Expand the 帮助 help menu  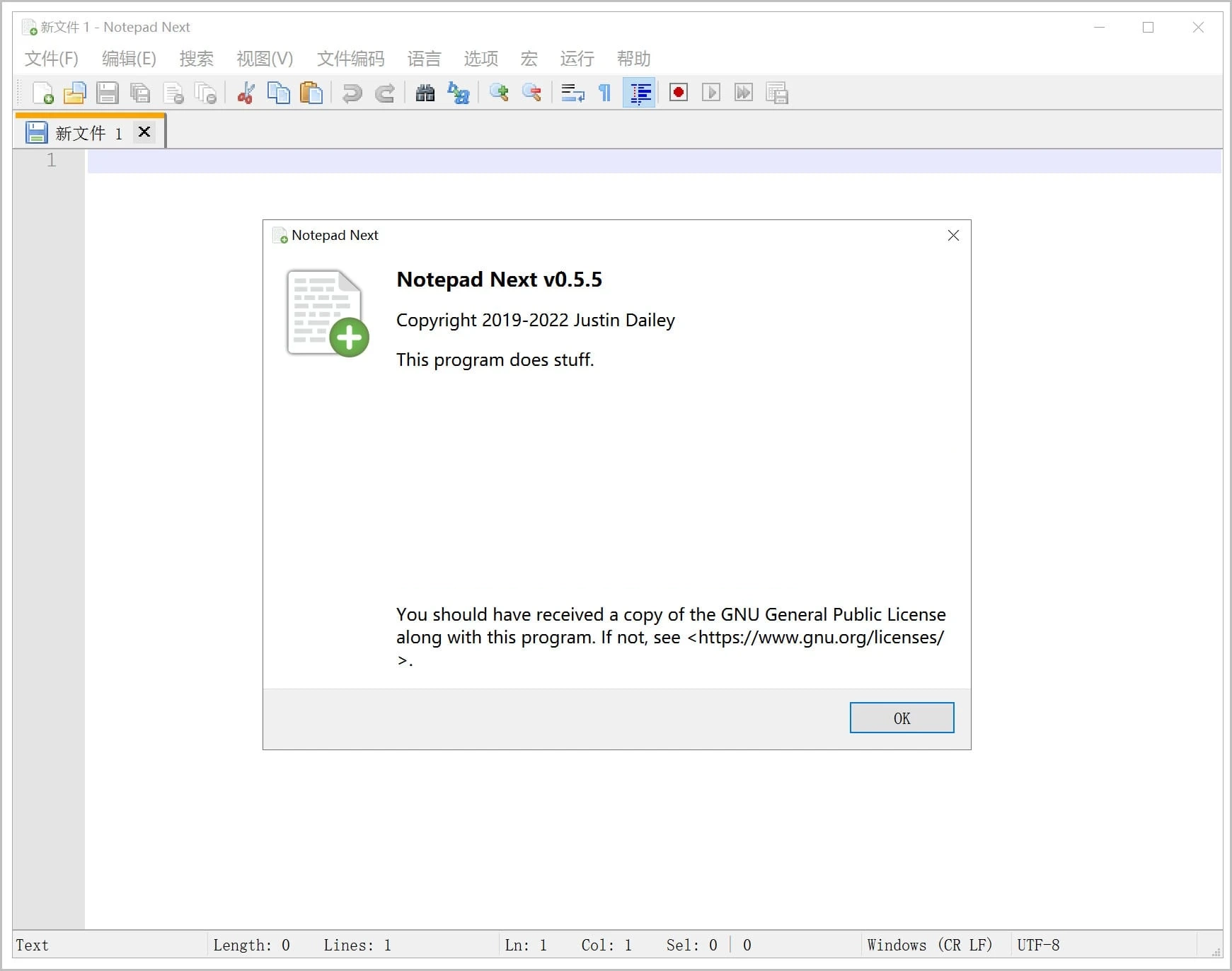click(x=633, y=58)
